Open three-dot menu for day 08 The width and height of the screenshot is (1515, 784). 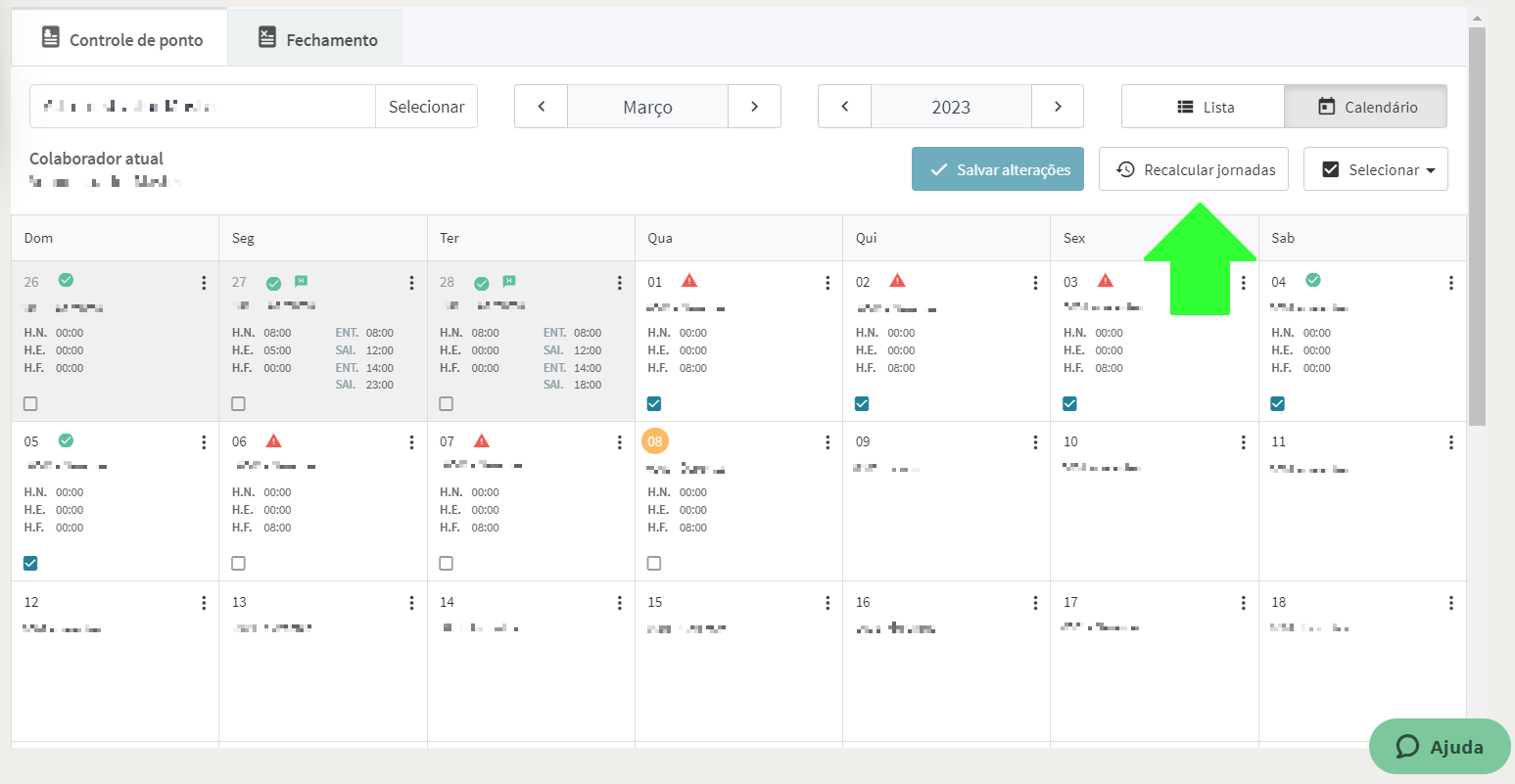coord(828,442)
